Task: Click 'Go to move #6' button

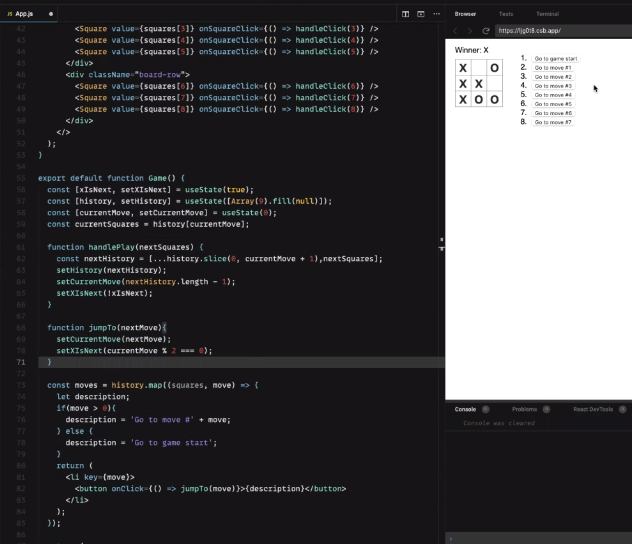Action: 553,113
